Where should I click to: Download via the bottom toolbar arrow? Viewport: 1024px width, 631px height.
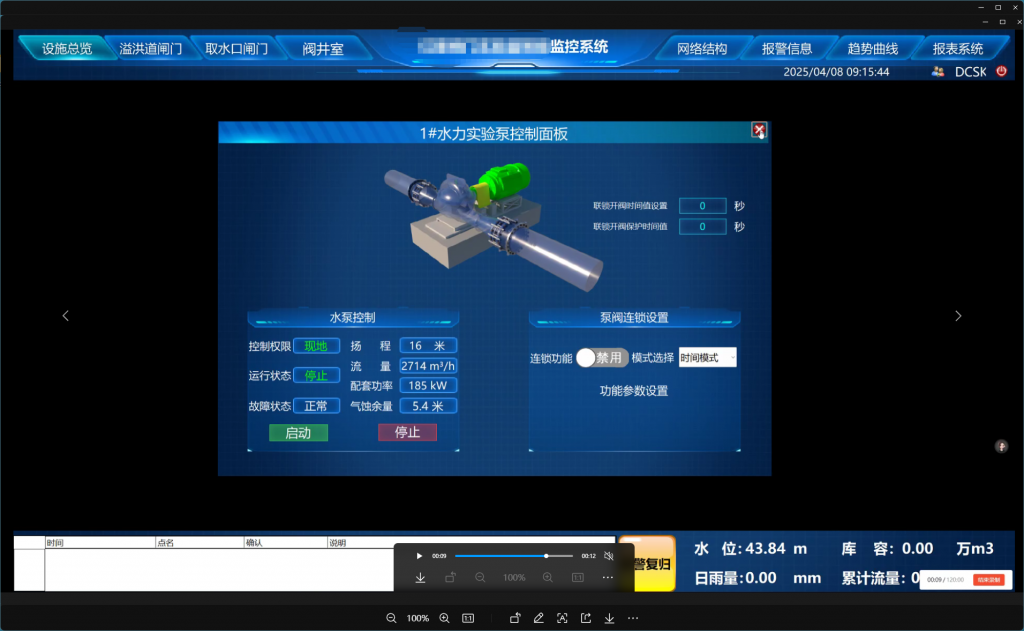(609, 618)
